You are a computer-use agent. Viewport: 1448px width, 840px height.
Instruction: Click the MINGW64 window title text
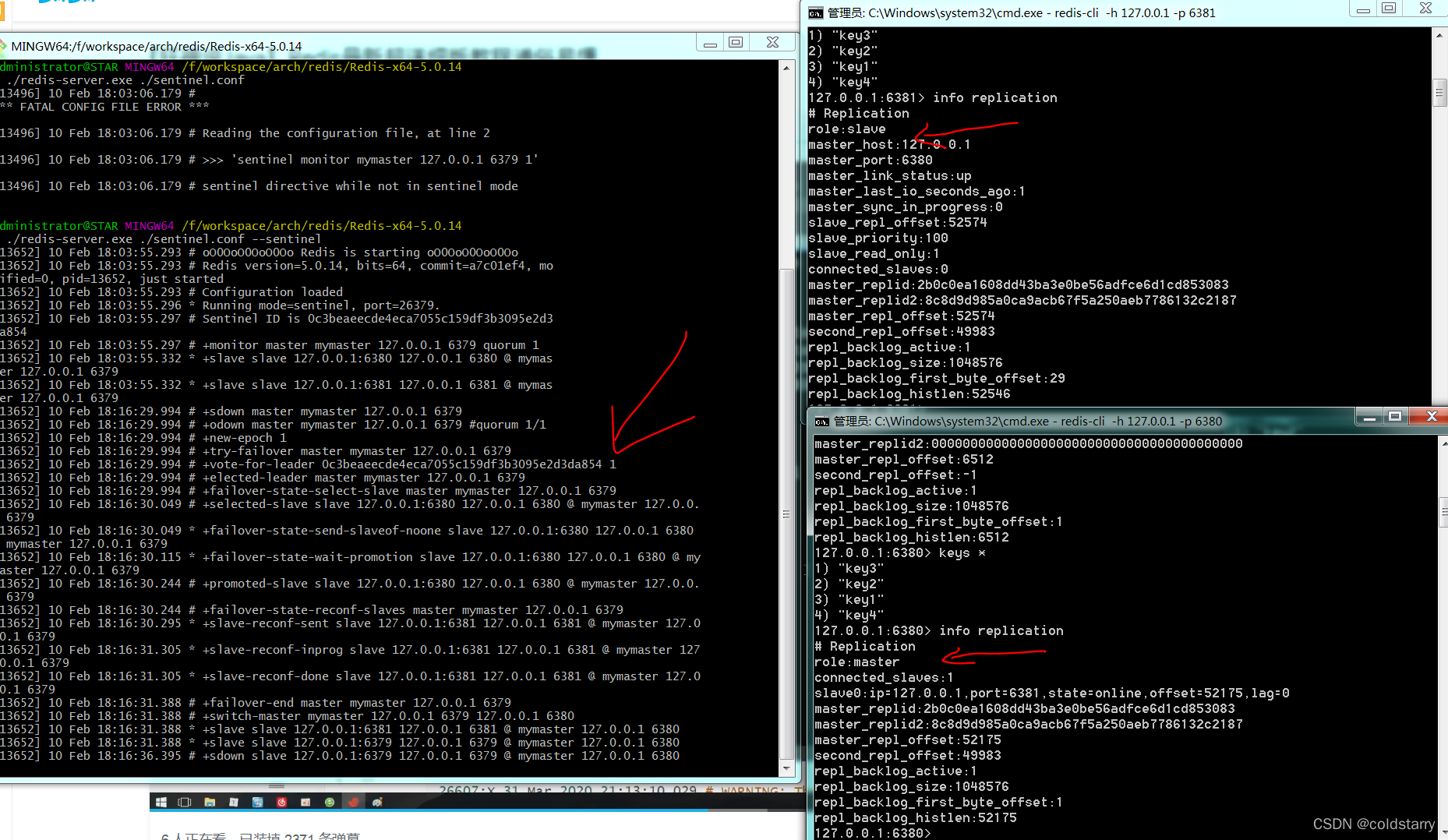157,47
